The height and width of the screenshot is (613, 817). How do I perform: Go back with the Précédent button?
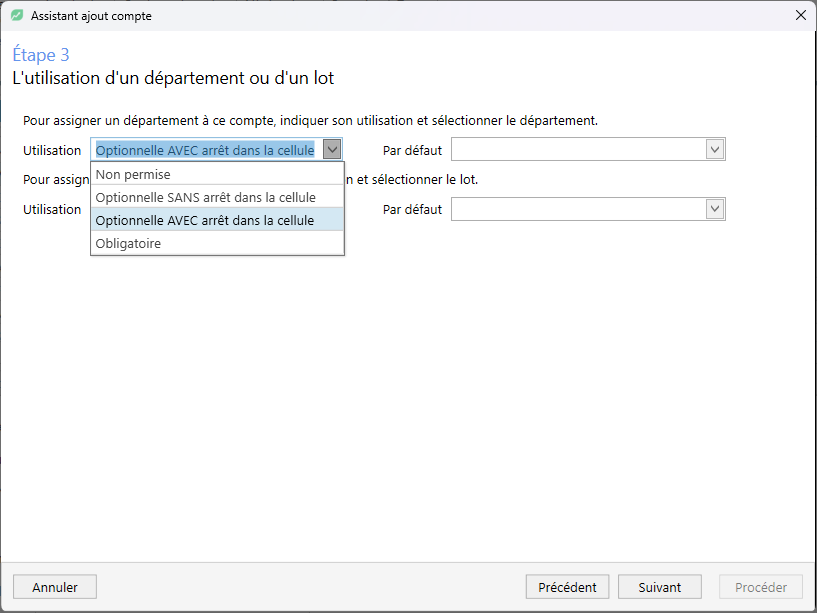coord(567,587)
